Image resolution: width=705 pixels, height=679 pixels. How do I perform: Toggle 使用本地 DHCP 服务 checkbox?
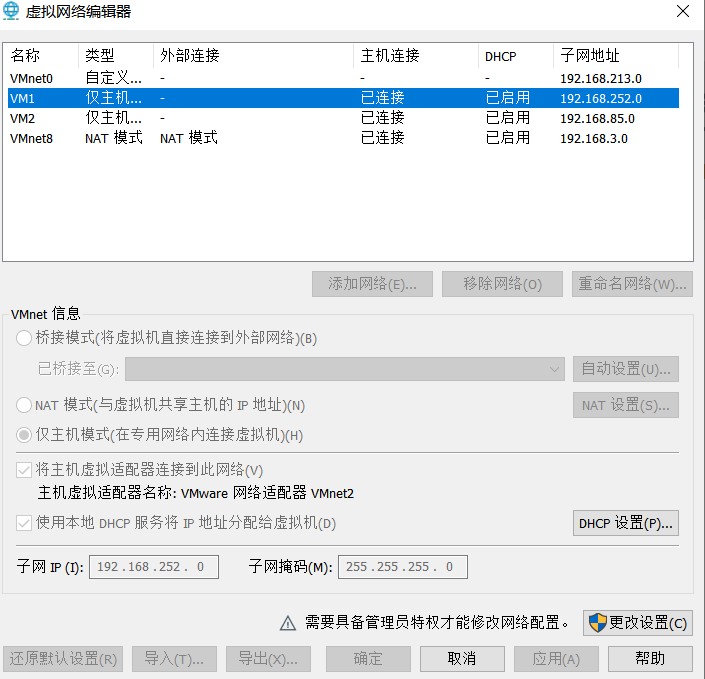click(24, 523)
